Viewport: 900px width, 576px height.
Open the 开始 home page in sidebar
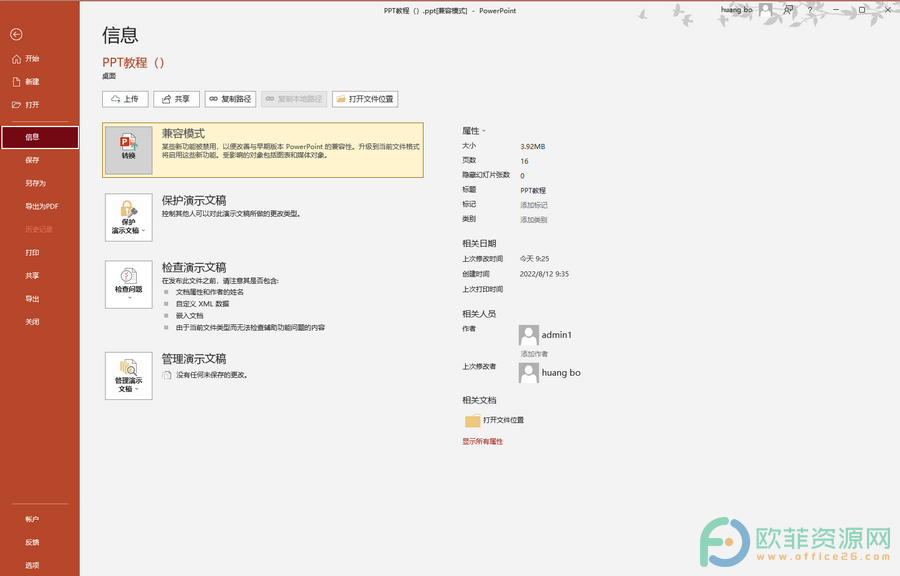(26, 59)
